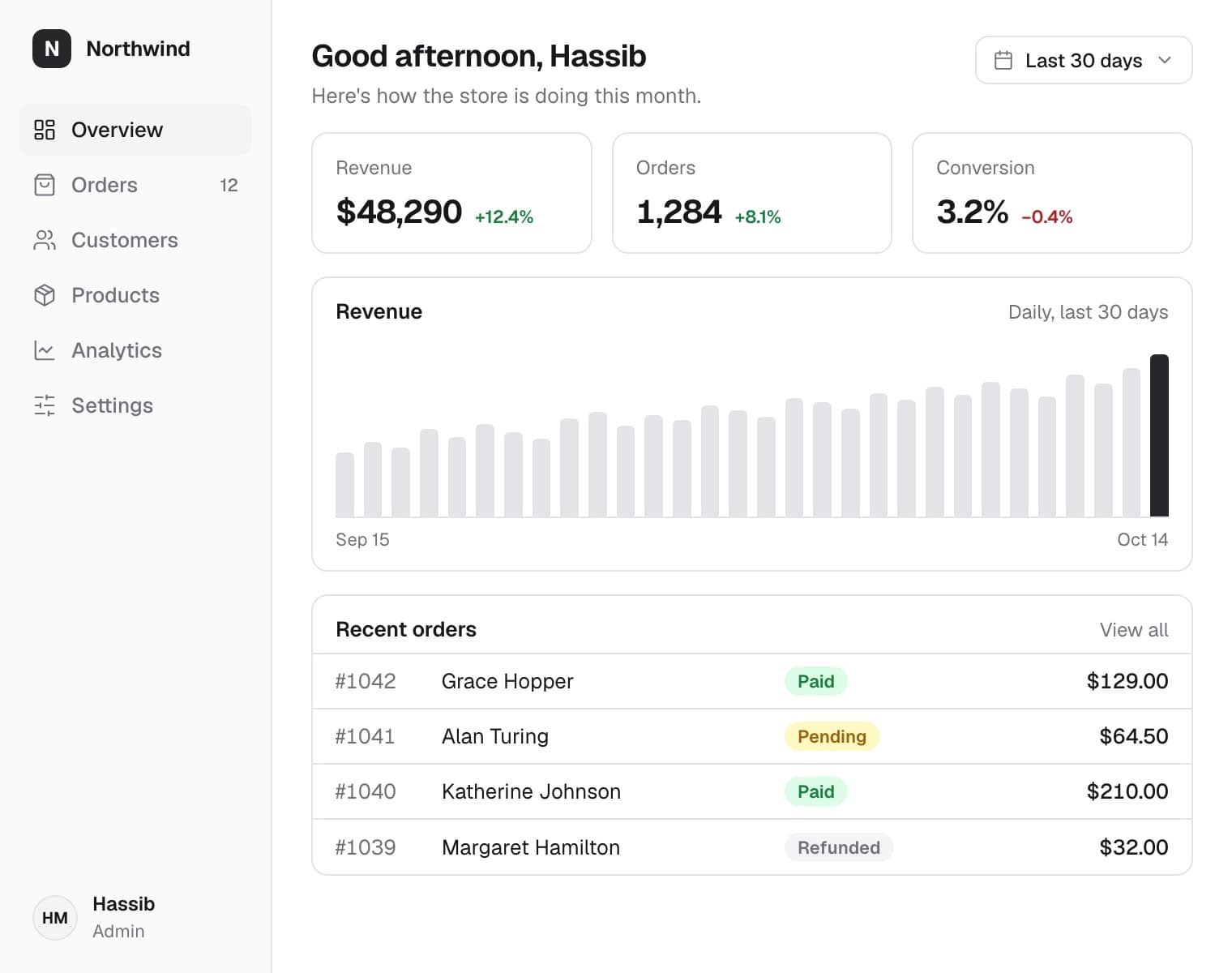
Task: Click Paid badge for Katherine Johnson
Action: 815,791
